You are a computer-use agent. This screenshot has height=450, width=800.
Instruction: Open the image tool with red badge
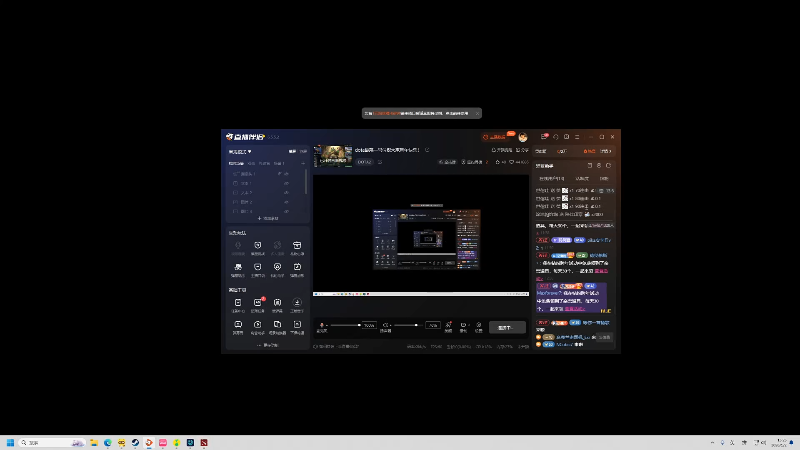pyautogui.click(x=258, y=303)
